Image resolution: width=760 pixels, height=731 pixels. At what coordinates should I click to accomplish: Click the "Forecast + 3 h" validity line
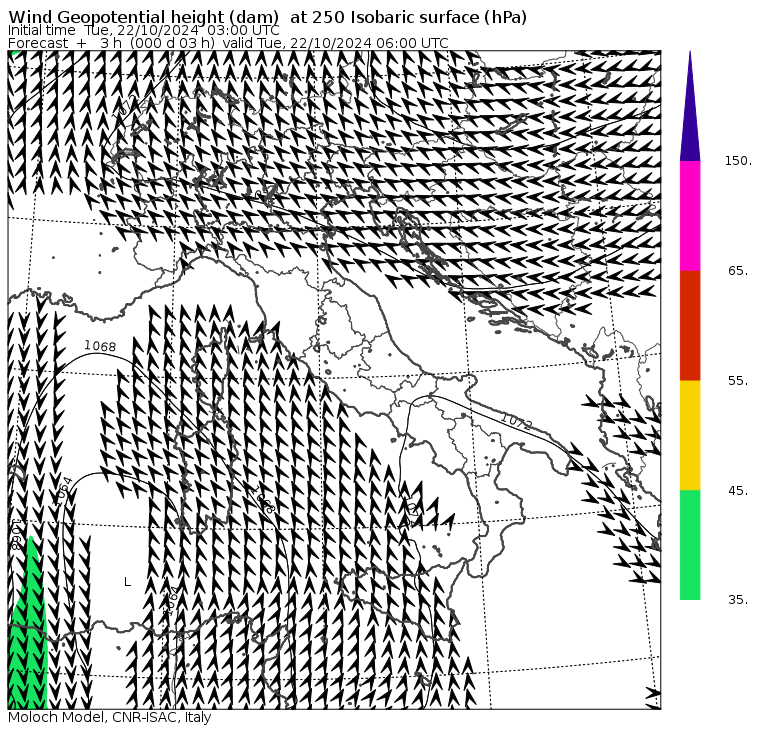pyautogui.click(x=228, y=43)
